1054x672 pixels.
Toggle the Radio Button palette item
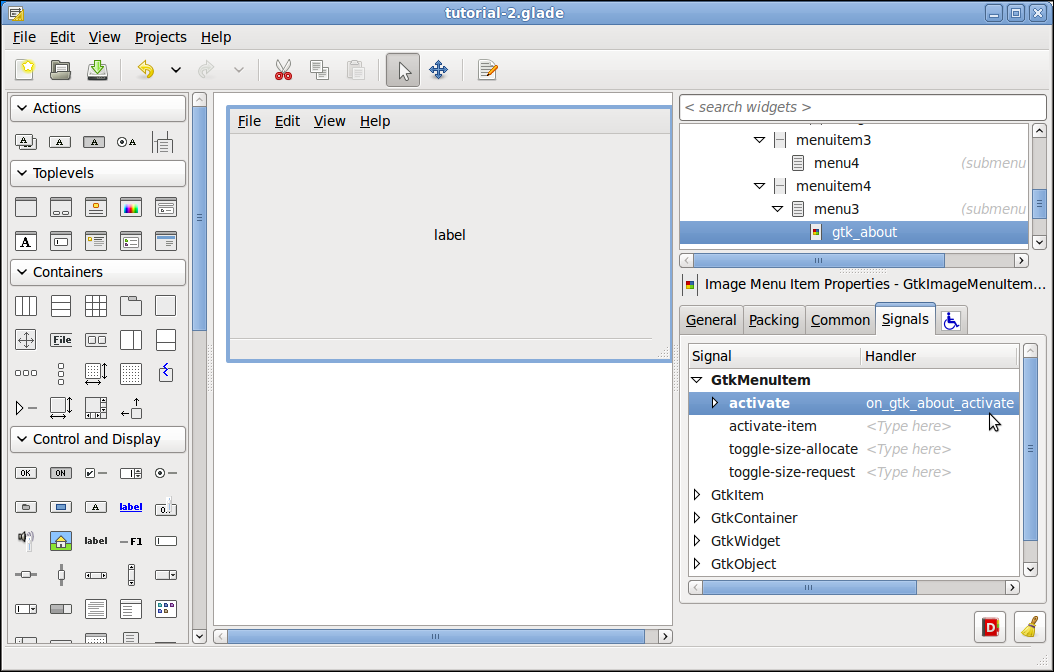tap(166, 473)
